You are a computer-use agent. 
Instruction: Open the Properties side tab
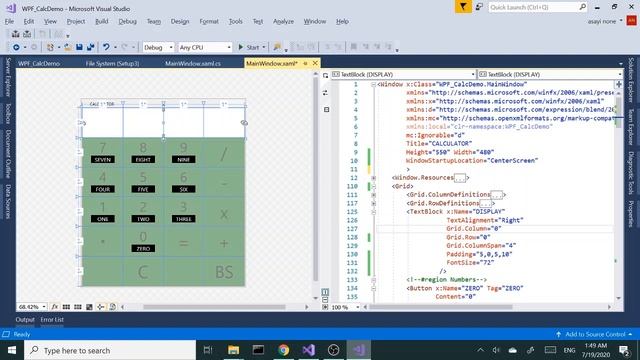pos(631,213)
